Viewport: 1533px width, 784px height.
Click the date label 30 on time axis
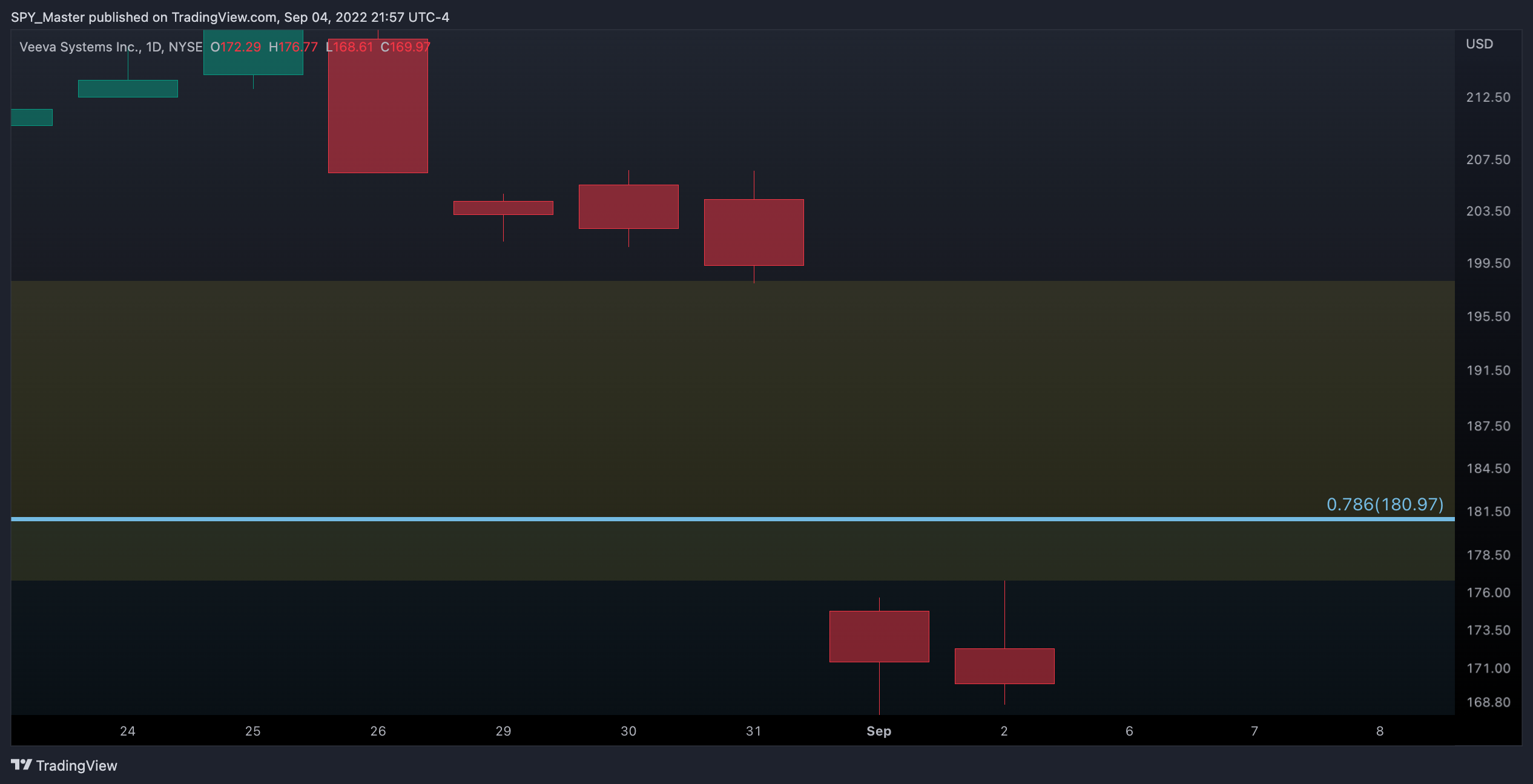point(628,731)
